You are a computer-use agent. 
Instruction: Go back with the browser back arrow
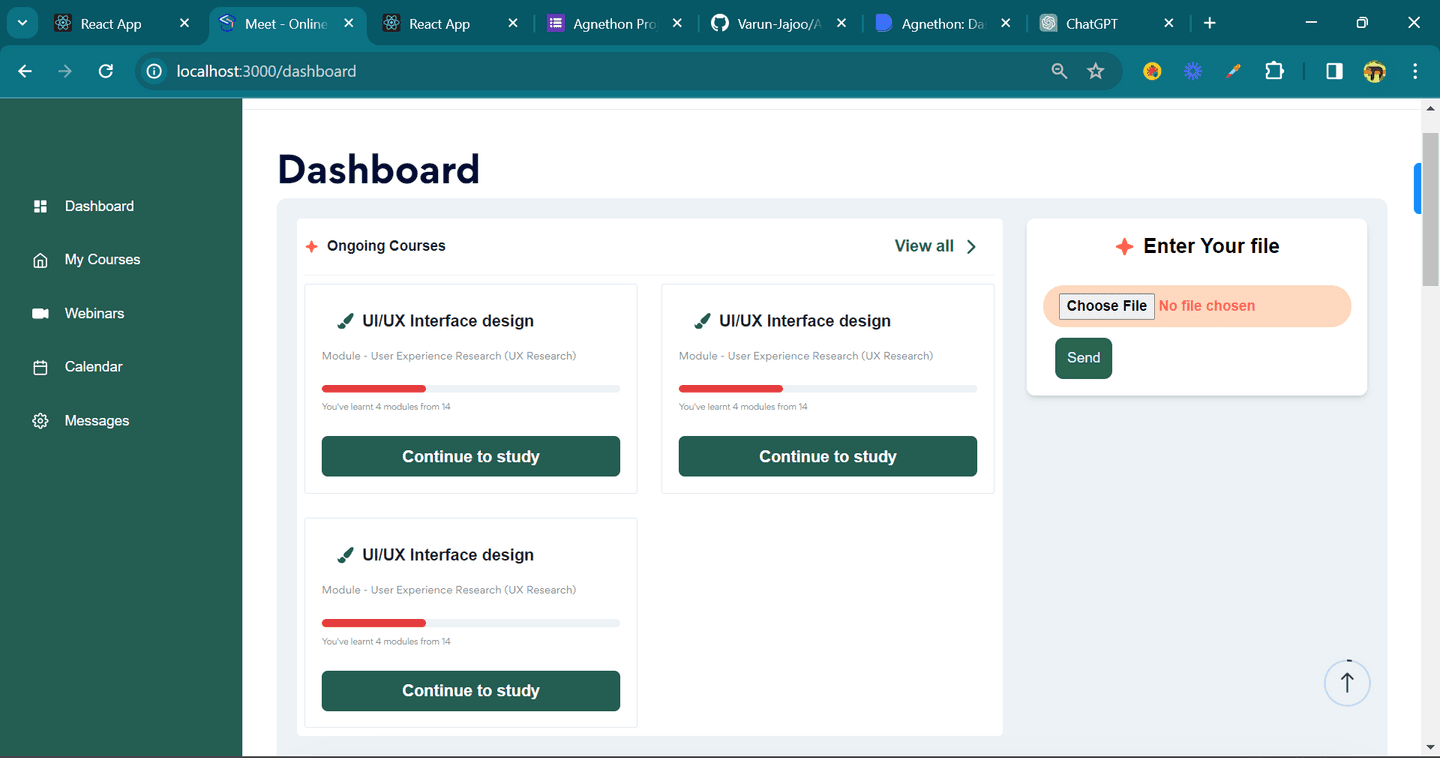[25, 71]
